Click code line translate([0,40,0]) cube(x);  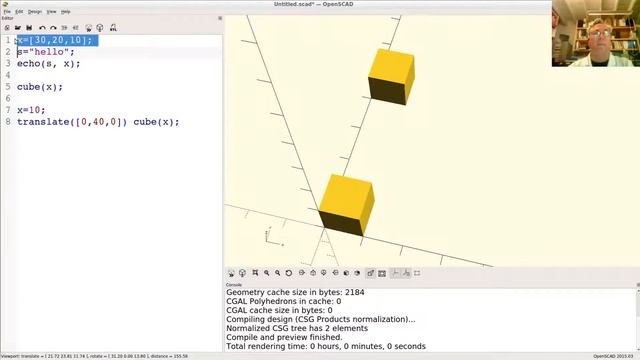click(x=98, y=122)
